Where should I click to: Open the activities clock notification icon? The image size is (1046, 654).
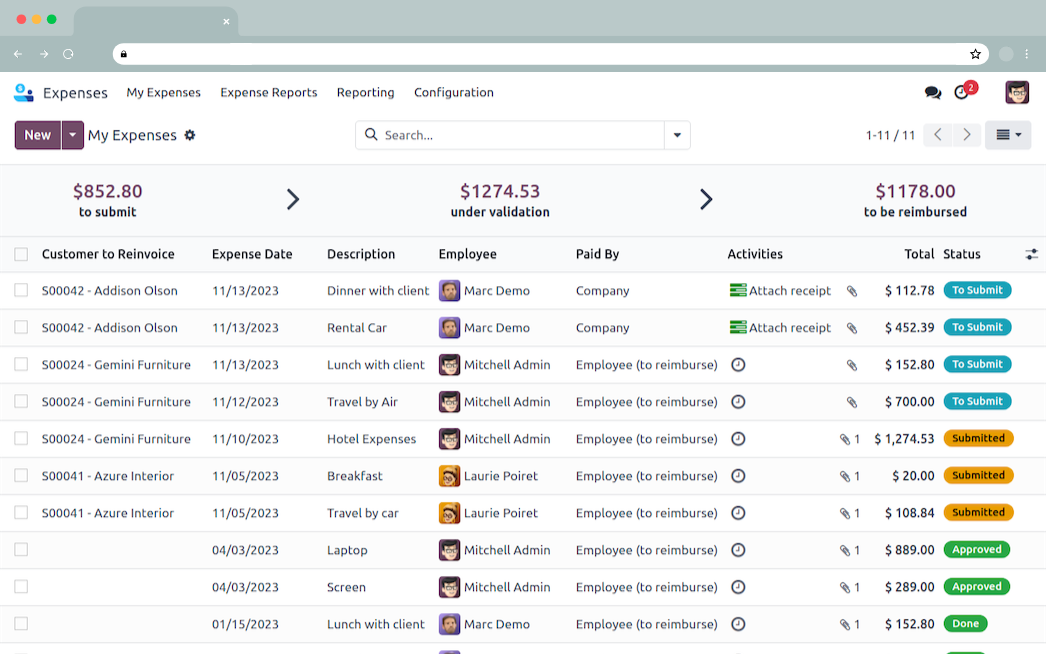(962, 93)
